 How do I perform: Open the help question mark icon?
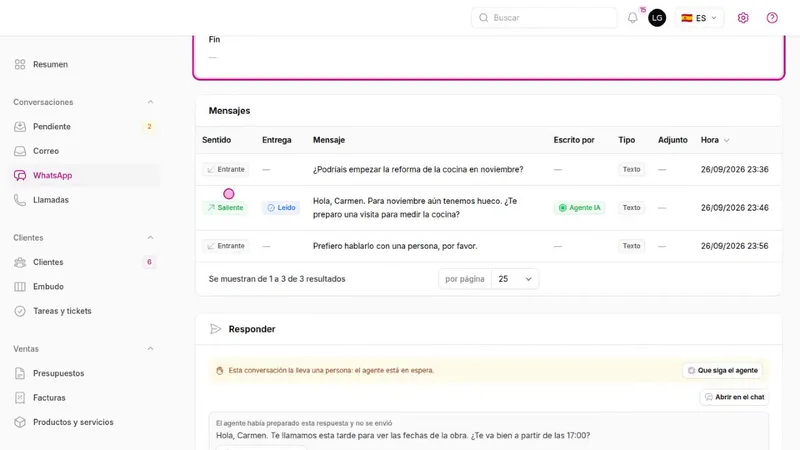[x=772, y=18]
